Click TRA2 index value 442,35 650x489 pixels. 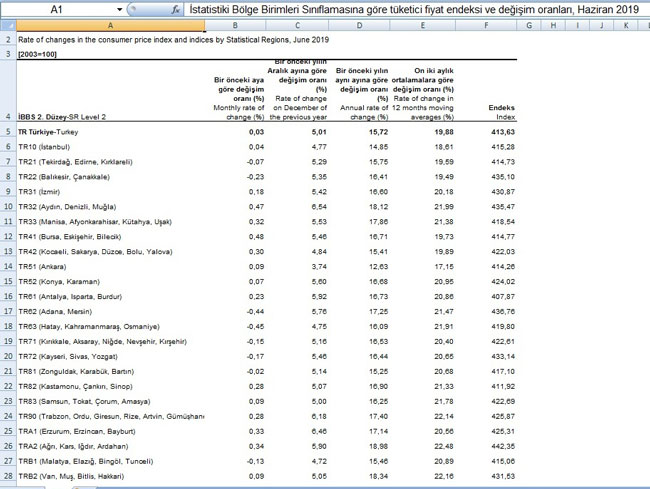[503, 446]
